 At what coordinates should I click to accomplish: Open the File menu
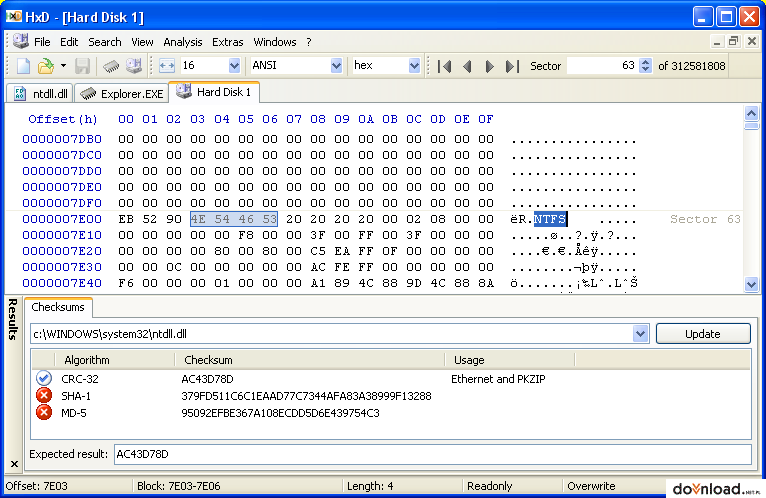(x=42, y=42)
